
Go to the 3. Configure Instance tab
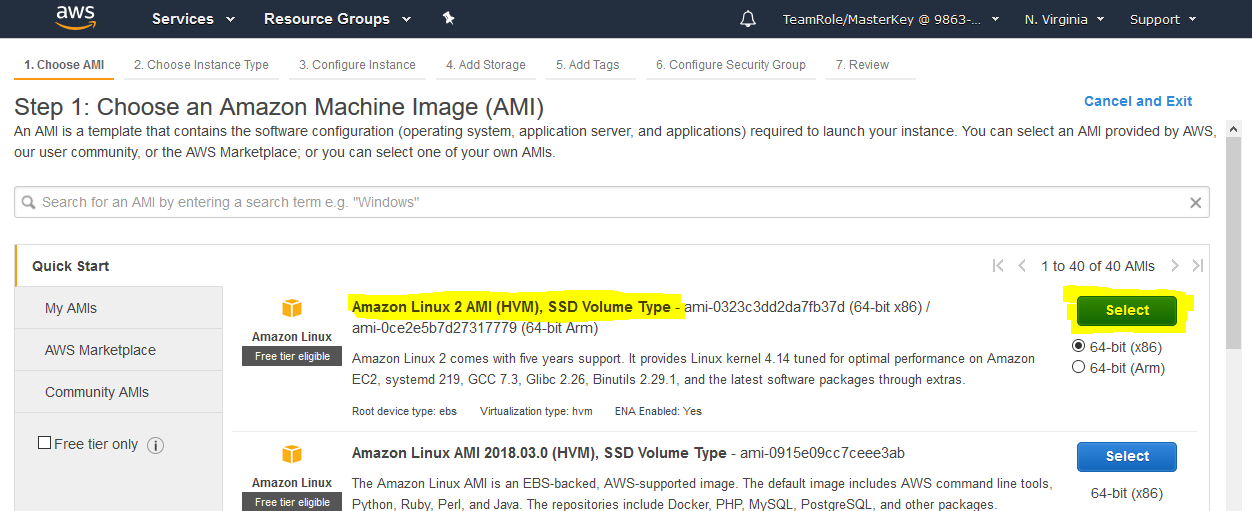click(x=357, y=65)
